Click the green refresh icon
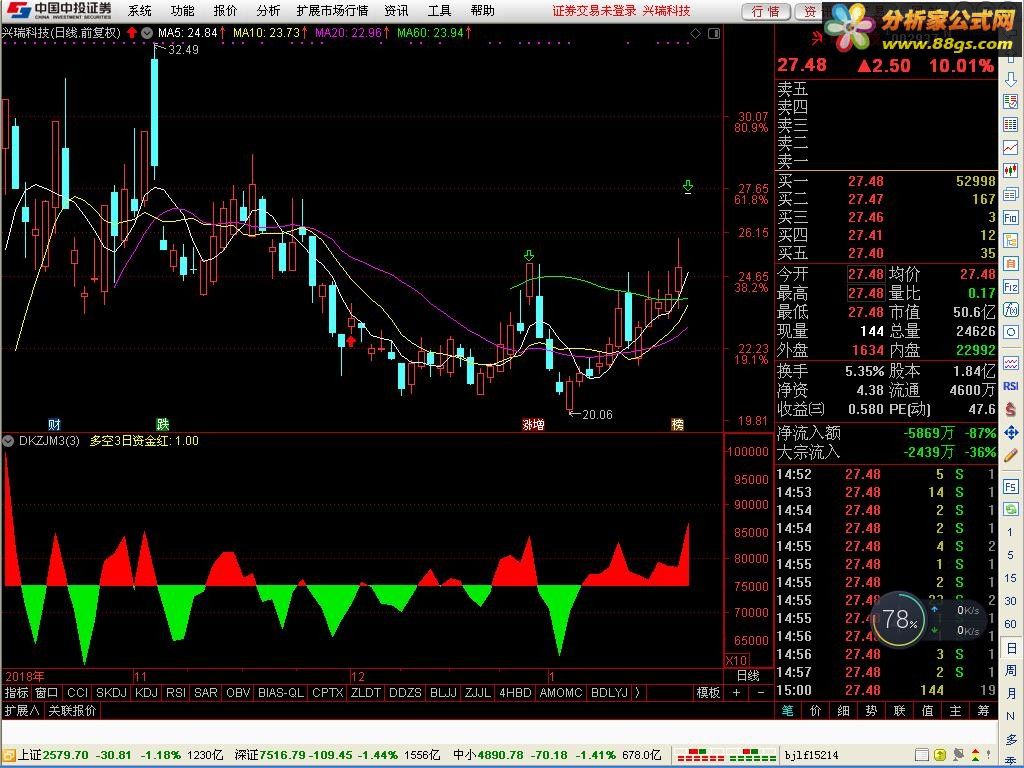Viewport: 1024px width, 768px height. point(1010,509)
